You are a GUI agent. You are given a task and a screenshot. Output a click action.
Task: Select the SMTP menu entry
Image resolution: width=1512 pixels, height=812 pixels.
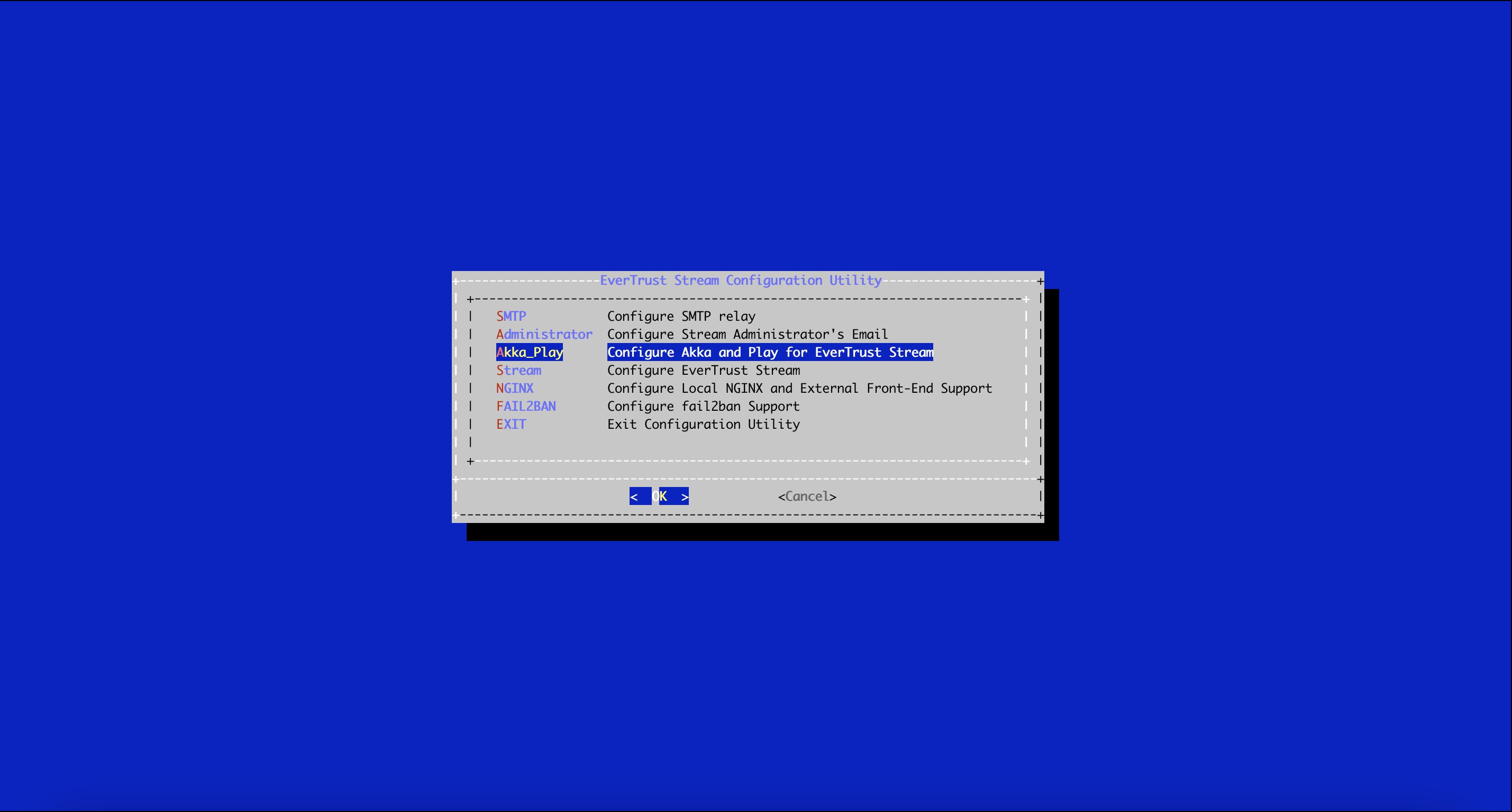tap(511, 316)
